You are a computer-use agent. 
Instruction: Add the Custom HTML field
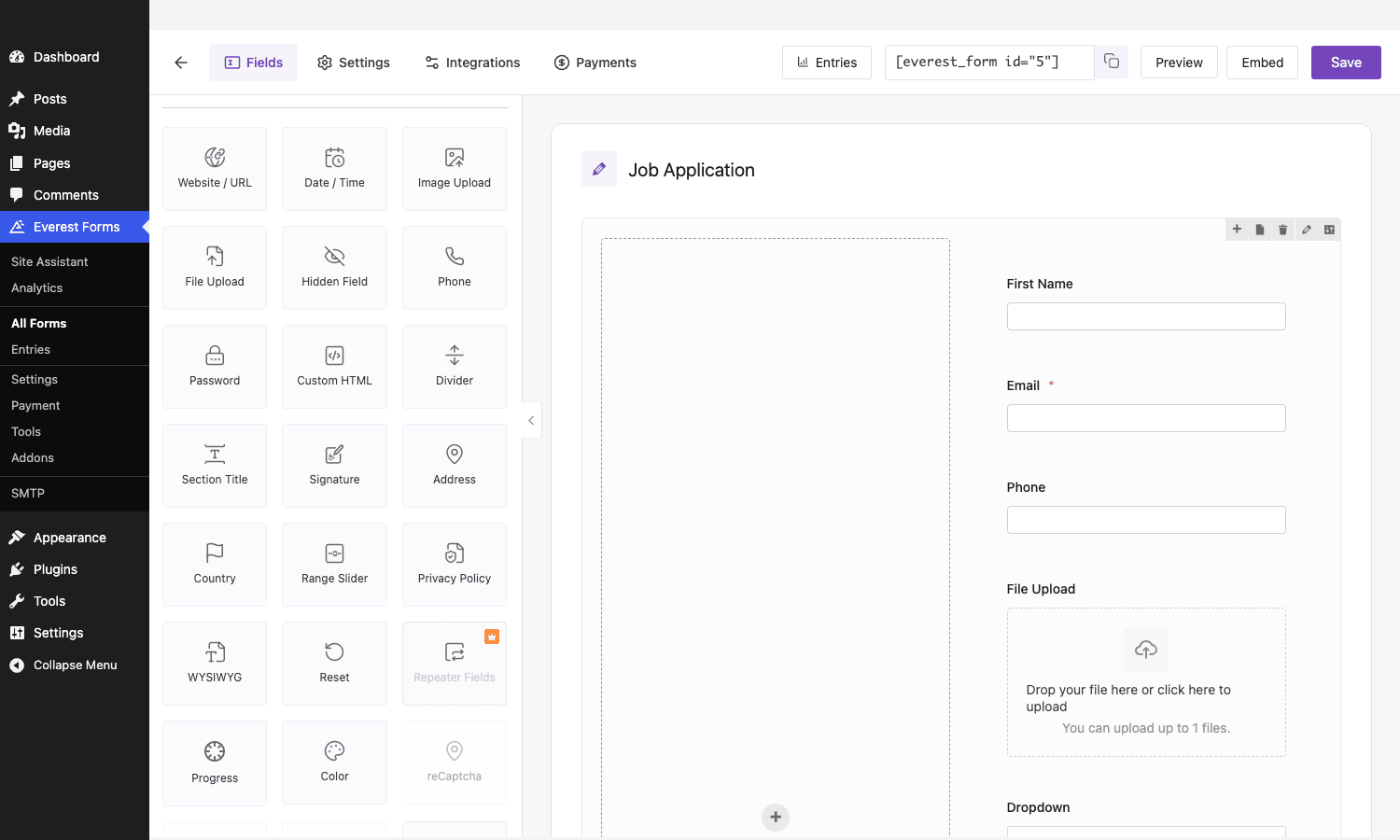[x=334, y=367]
